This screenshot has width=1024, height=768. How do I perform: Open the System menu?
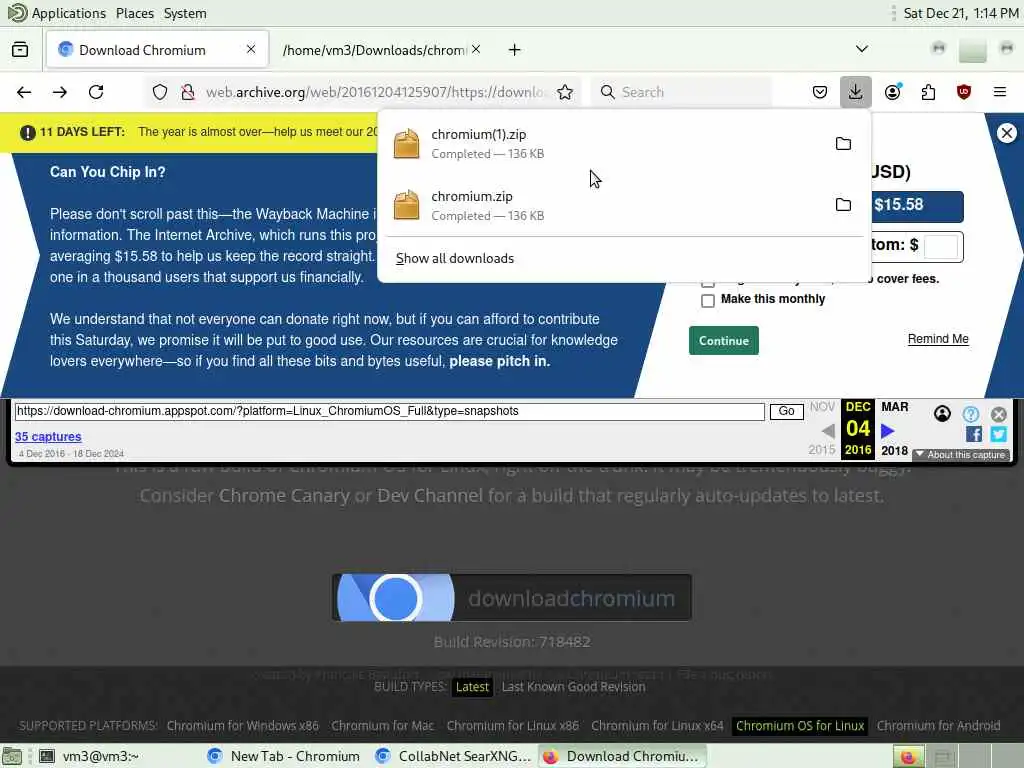185,13
